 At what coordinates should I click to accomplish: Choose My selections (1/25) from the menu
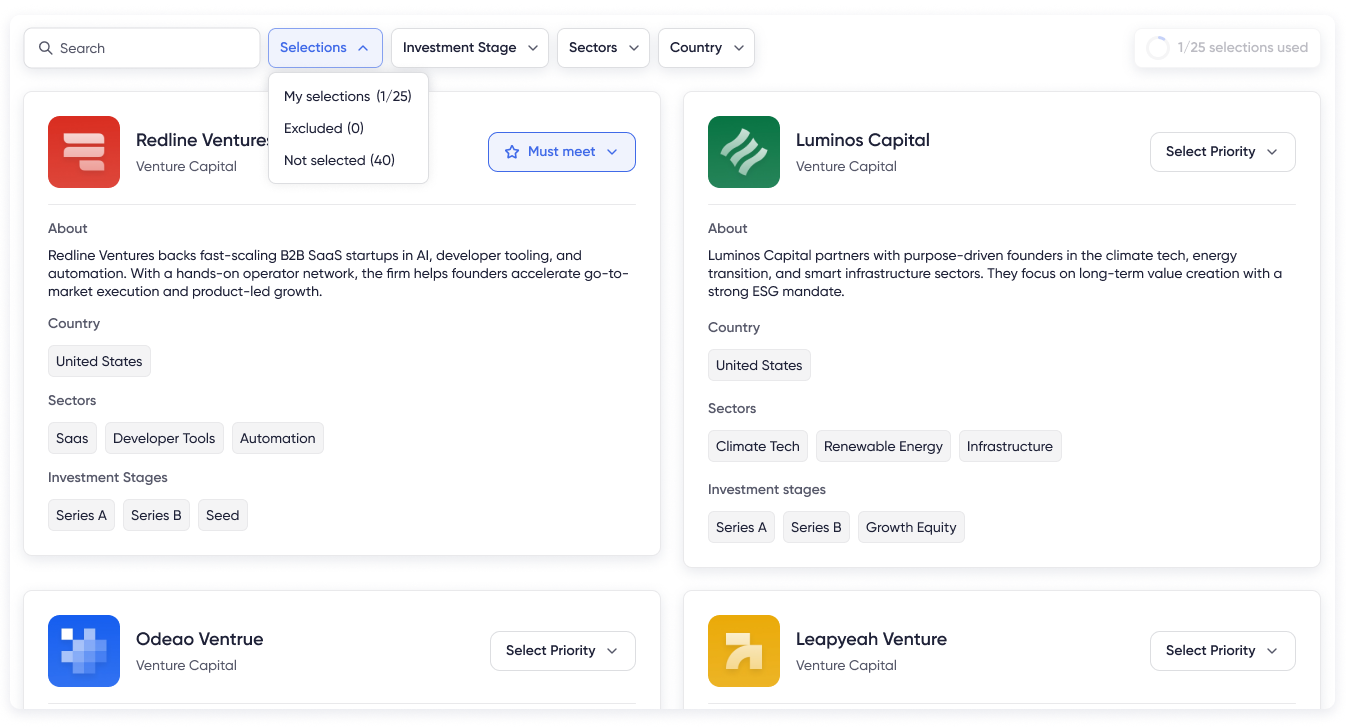pyautogui.click(x=348, y=96)
